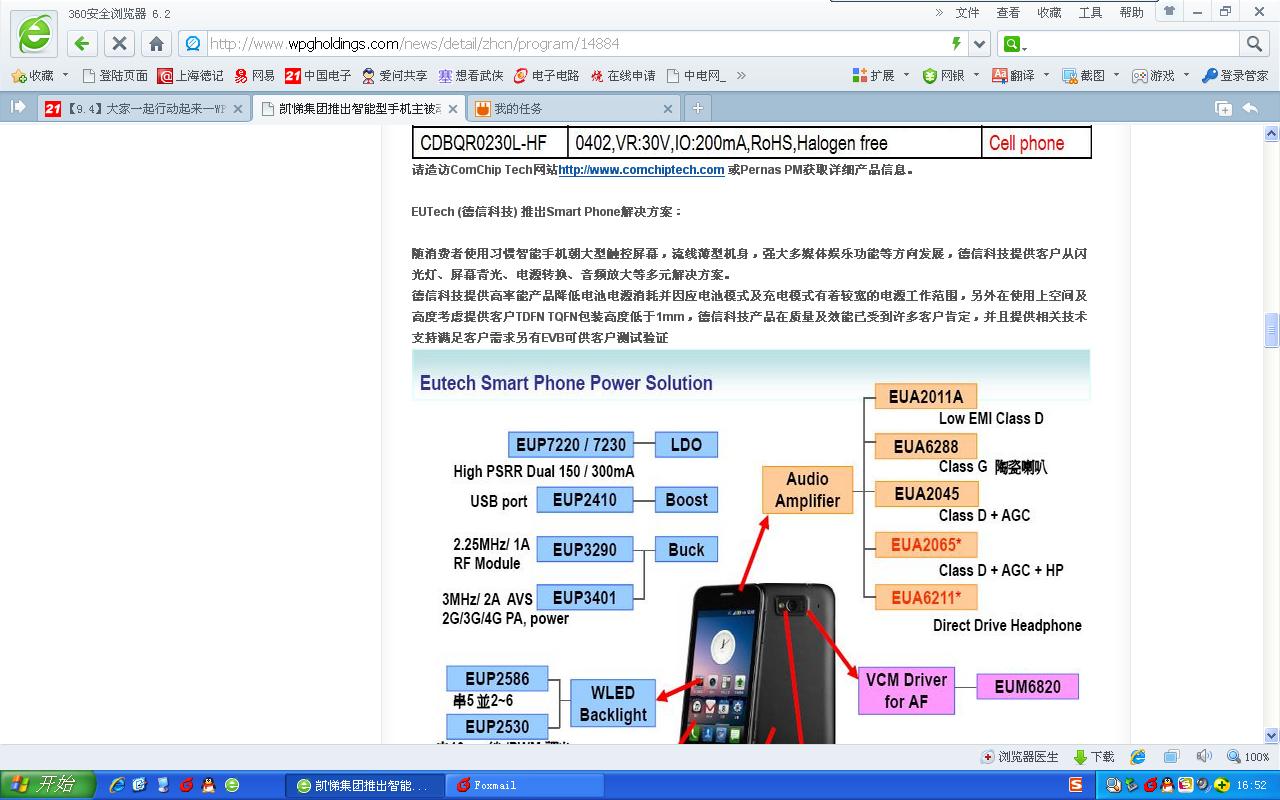The image size is (1280, 800).
Task: Open the 开始 Start menu
Action: (48, 785)
